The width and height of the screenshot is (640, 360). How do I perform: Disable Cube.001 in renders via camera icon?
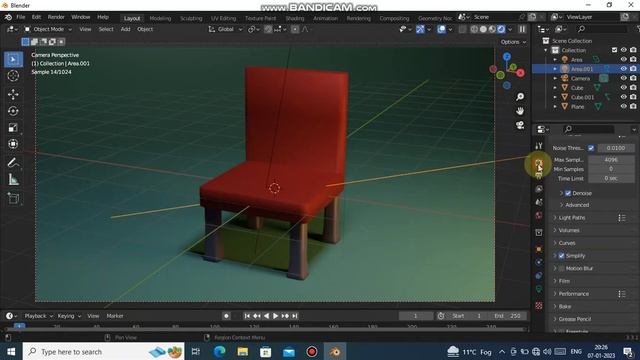coord(633,97)
